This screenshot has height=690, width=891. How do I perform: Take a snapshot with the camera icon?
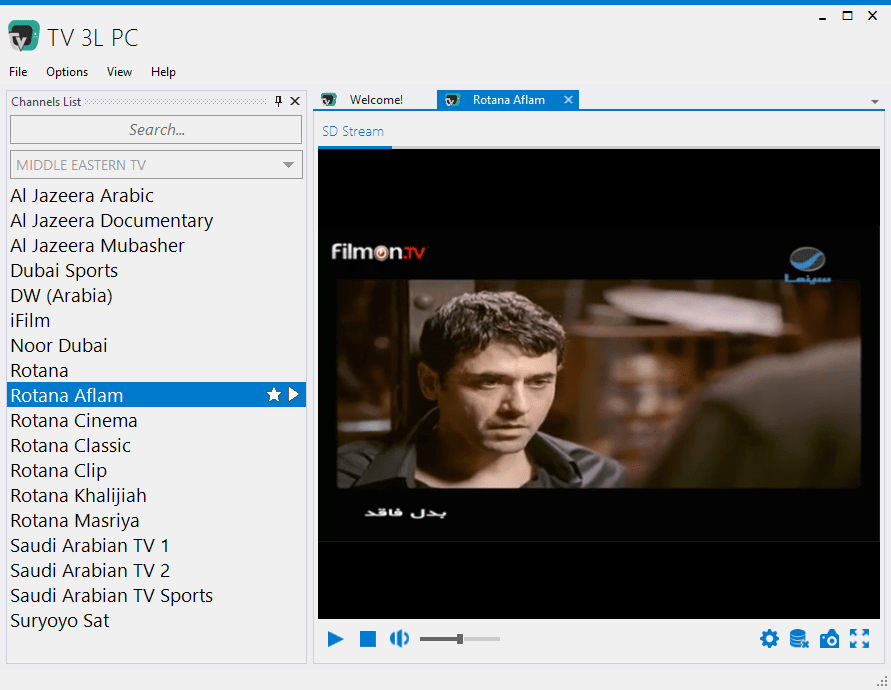[x=829, y=639]
